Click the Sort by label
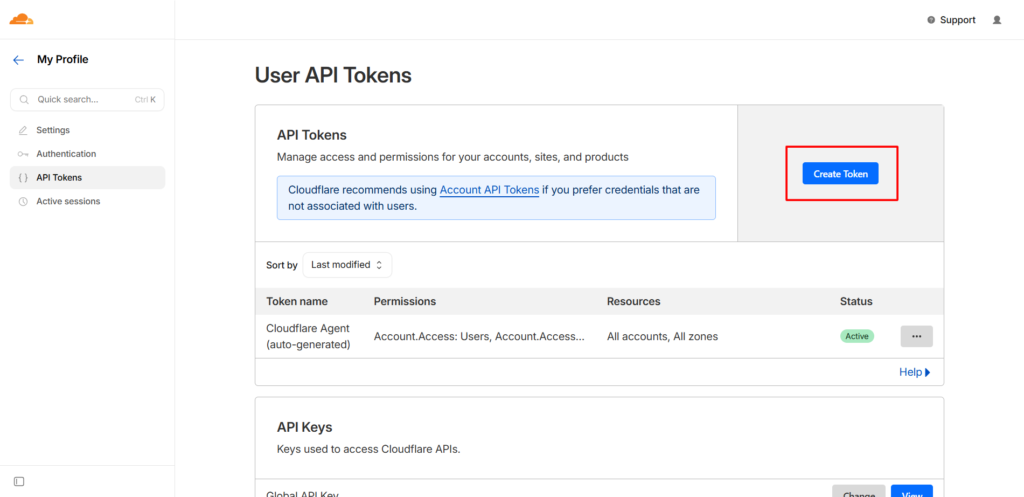Screen dimensions: 1024x497 [281, 265]
